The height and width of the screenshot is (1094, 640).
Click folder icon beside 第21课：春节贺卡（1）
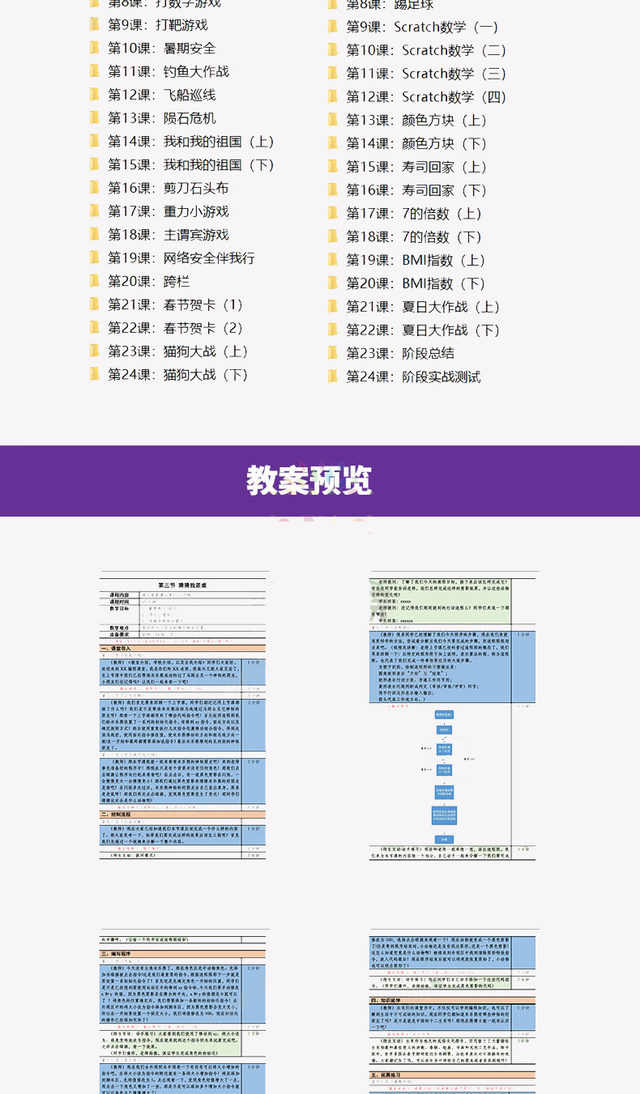[x=94, y=305]
